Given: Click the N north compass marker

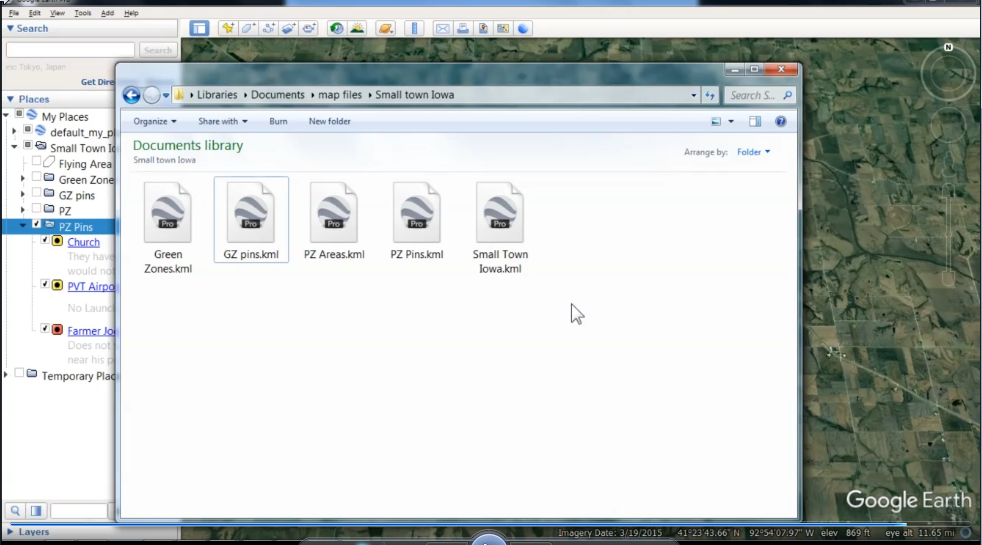Looking at the screenshot, I should point(948,47).
